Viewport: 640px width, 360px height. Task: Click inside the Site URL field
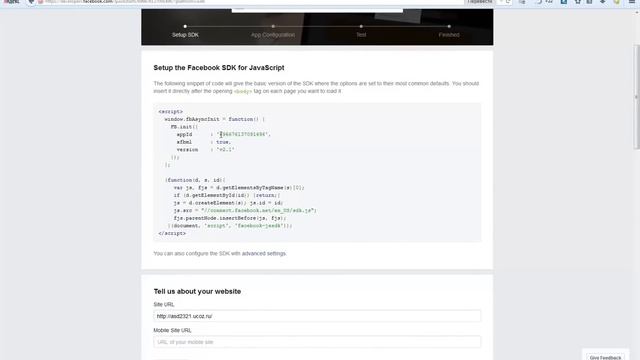(x=317, y=316)
